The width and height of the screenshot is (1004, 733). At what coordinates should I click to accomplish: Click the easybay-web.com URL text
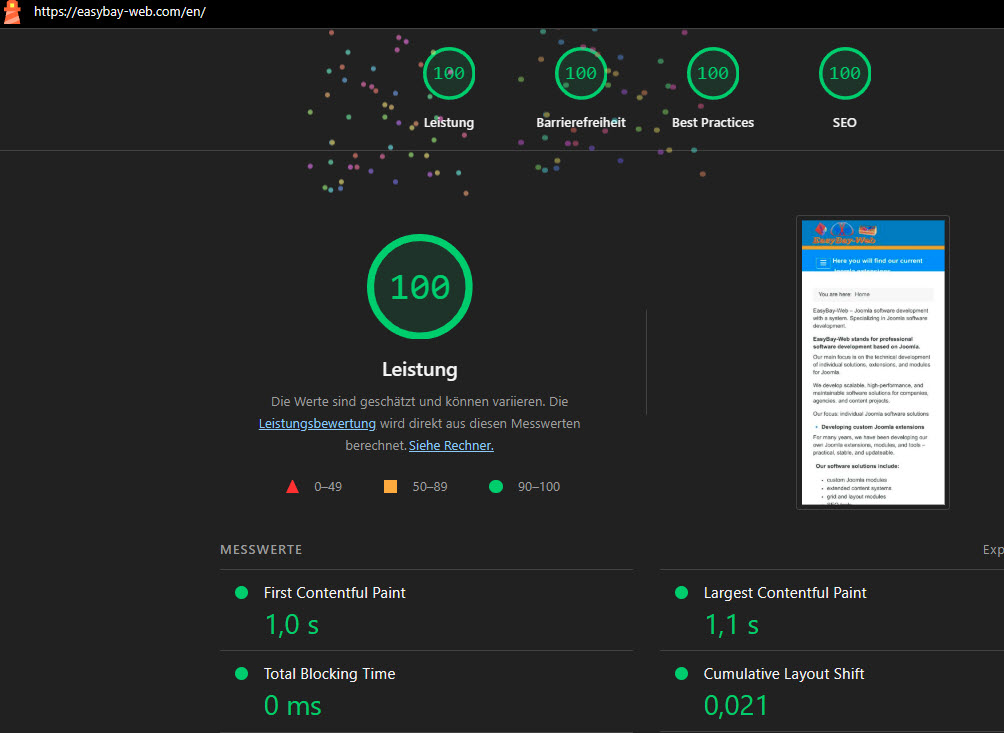pos(119,13)
